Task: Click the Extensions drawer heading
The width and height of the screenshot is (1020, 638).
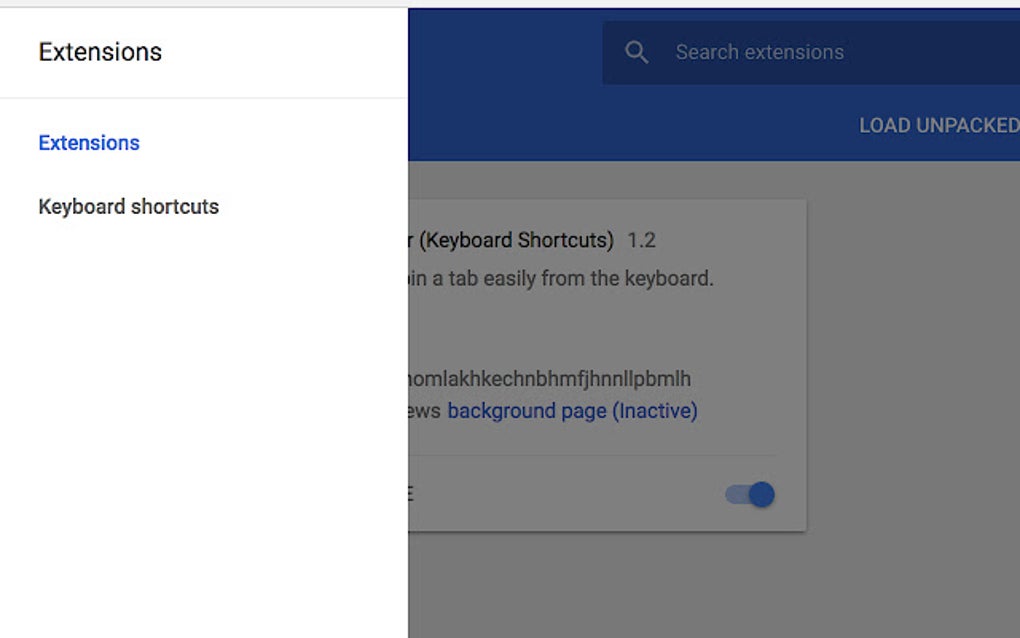Action: click(99, 51)
